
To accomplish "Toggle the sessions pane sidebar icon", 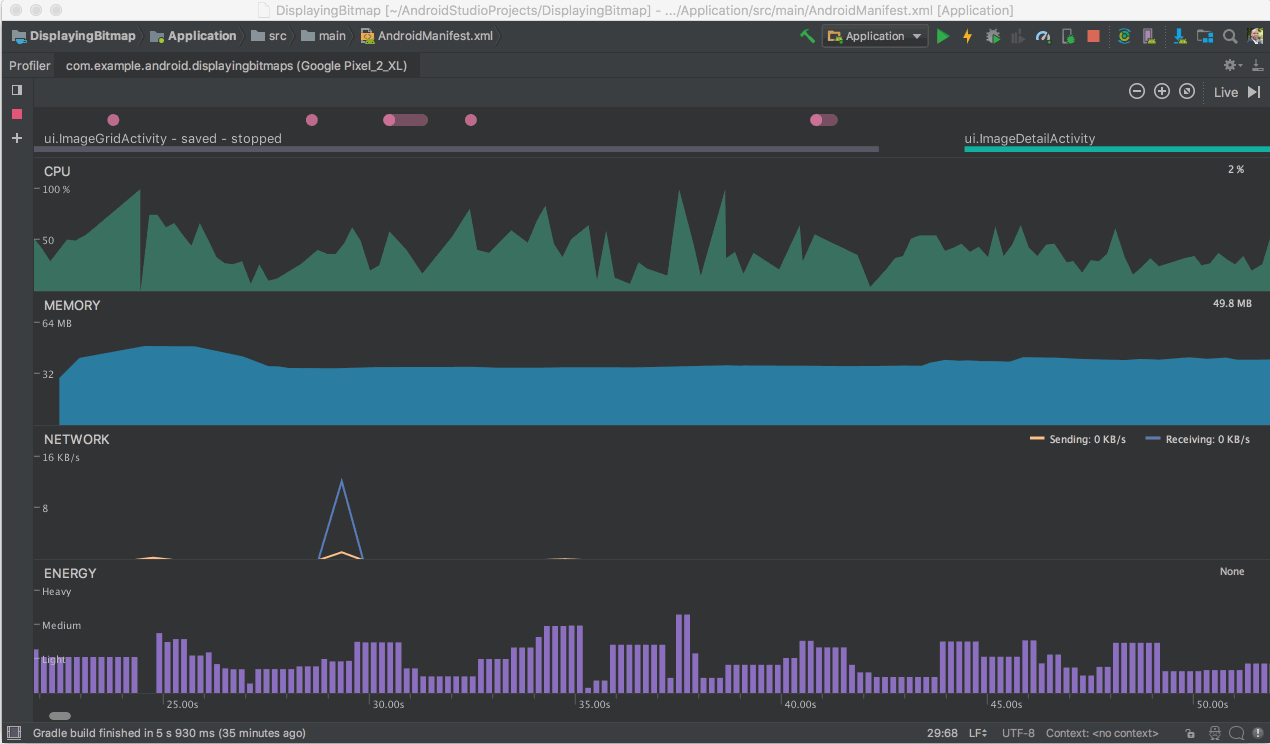I will (16, 90).
